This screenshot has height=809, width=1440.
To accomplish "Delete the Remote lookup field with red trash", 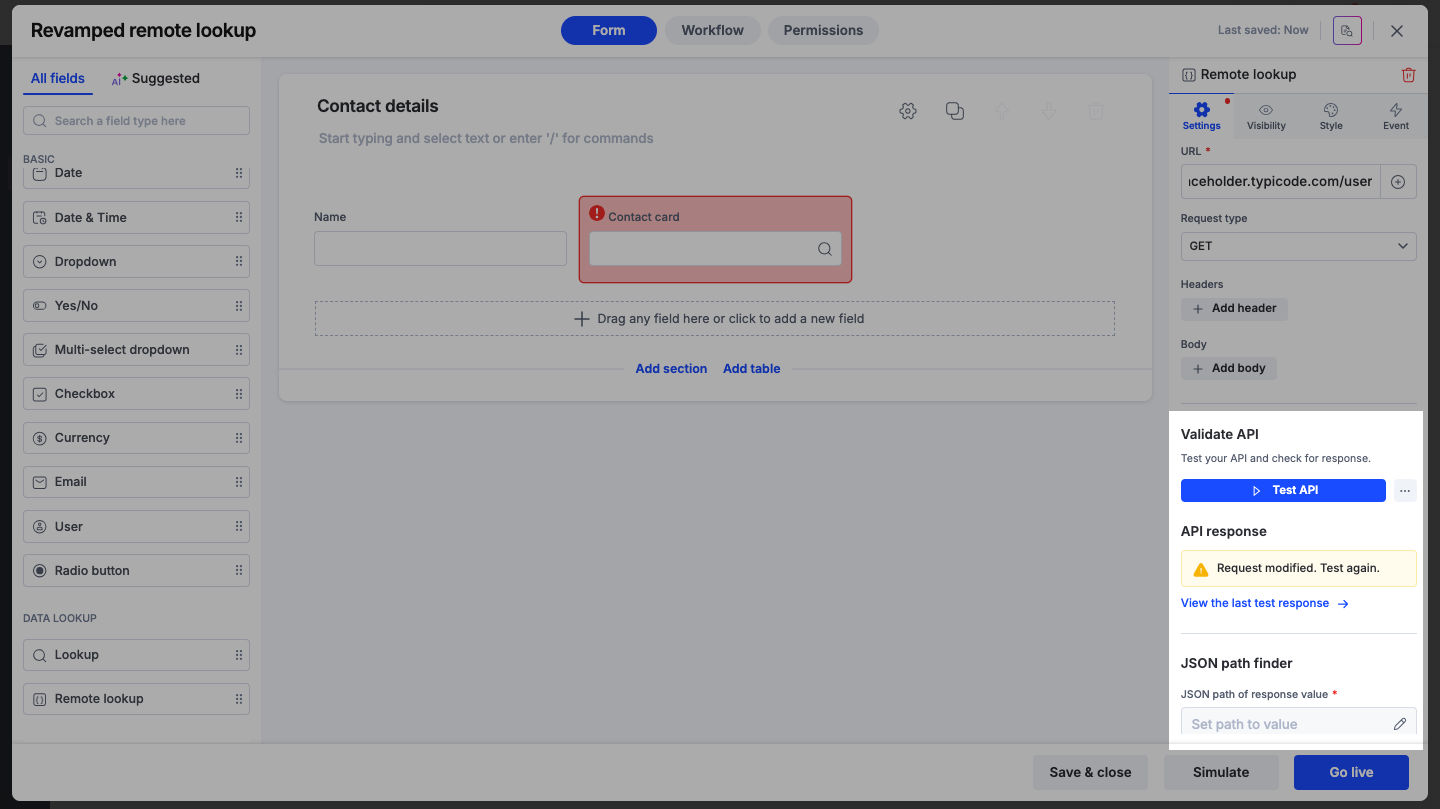I will 1408,75.
